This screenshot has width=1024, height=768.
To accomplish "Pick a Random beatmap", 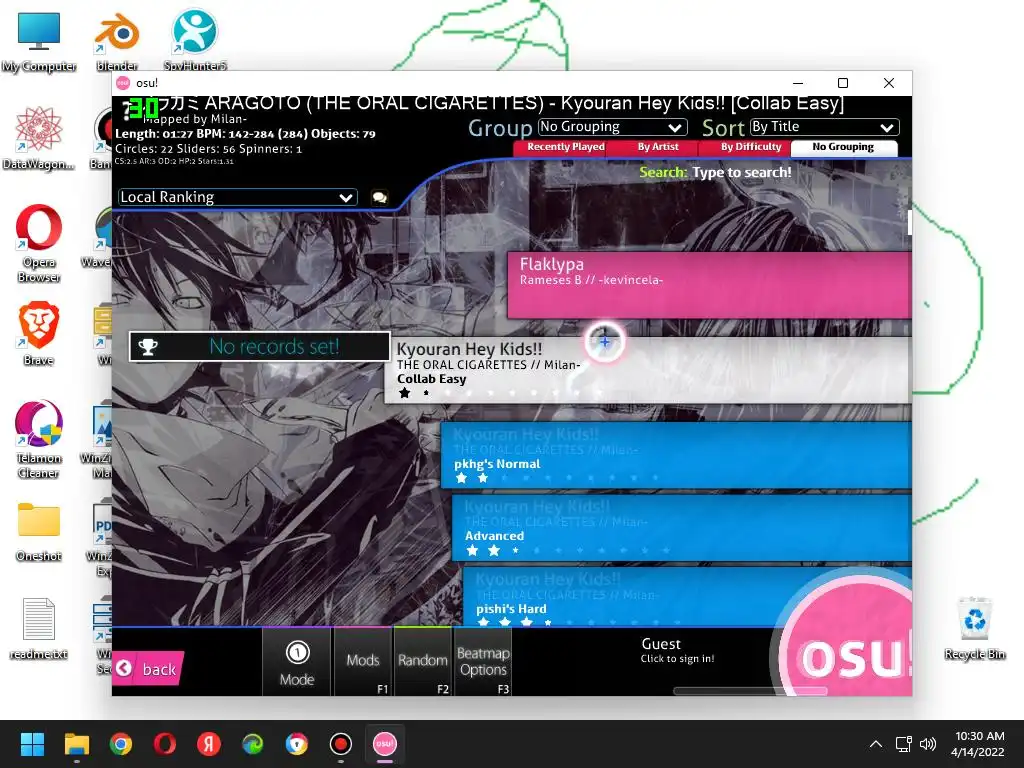I will point(423,662).
